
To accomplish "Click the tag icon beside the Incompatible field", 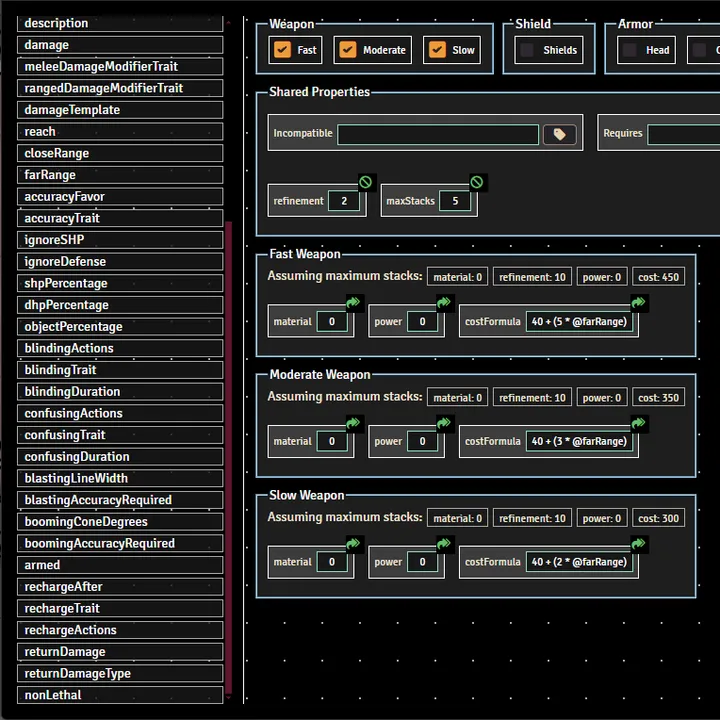I will (560, 134).
